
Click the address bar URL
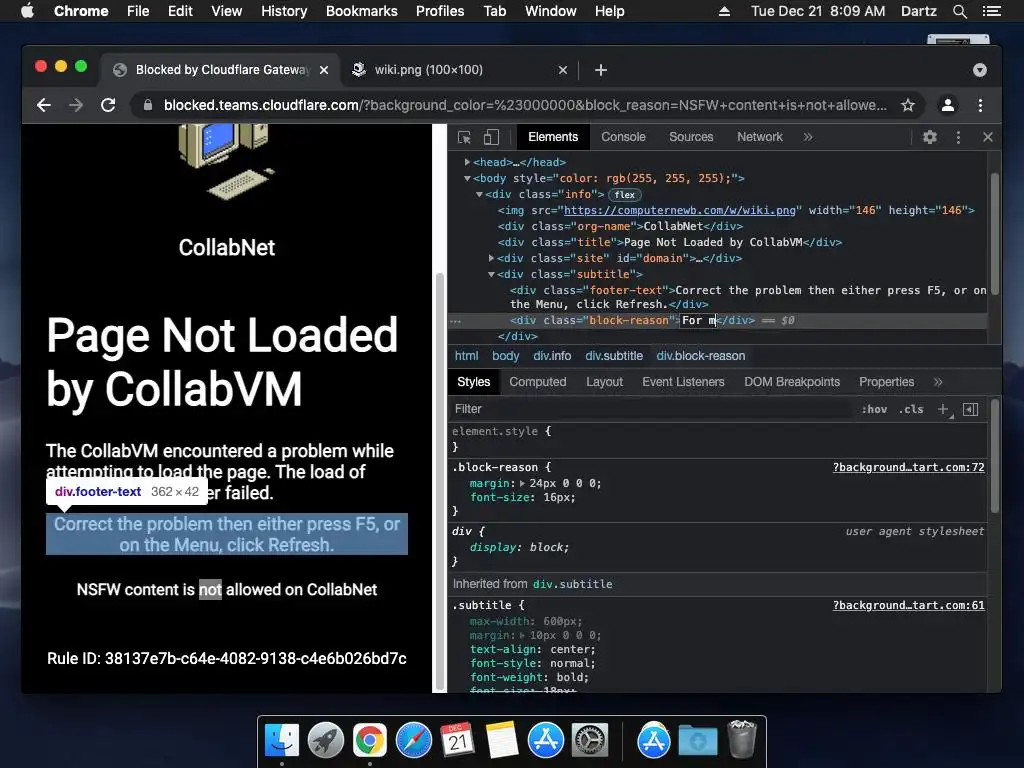pyautogui.click(x=525, y=105)
